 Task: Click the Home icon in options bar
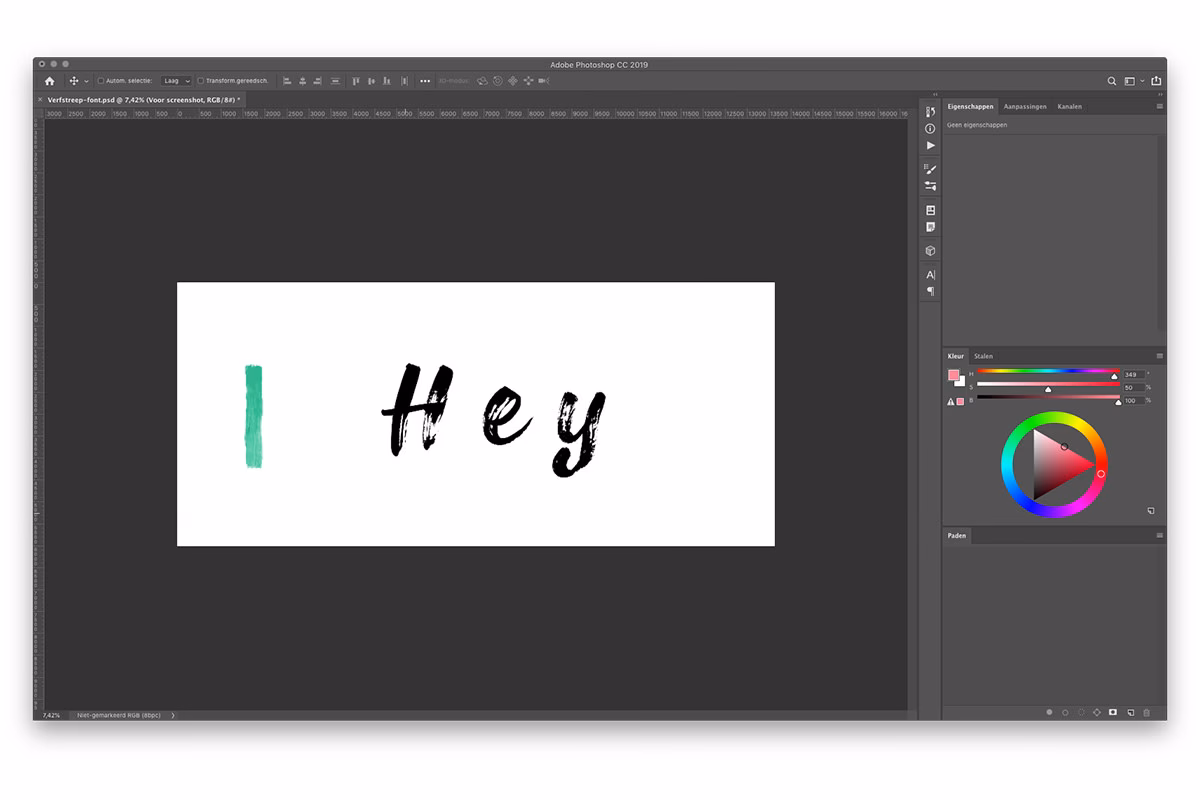(49, 81)
